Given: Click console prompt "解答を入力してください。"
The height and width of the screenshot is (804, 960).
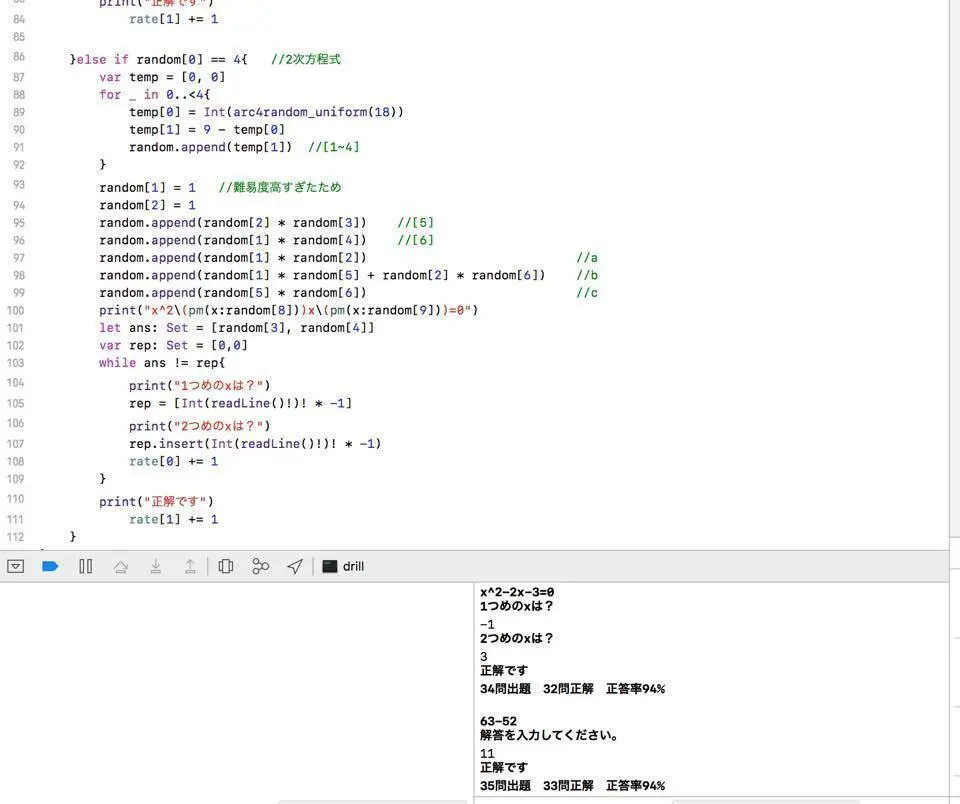Looking at the screenshot, I should point(549,735).
